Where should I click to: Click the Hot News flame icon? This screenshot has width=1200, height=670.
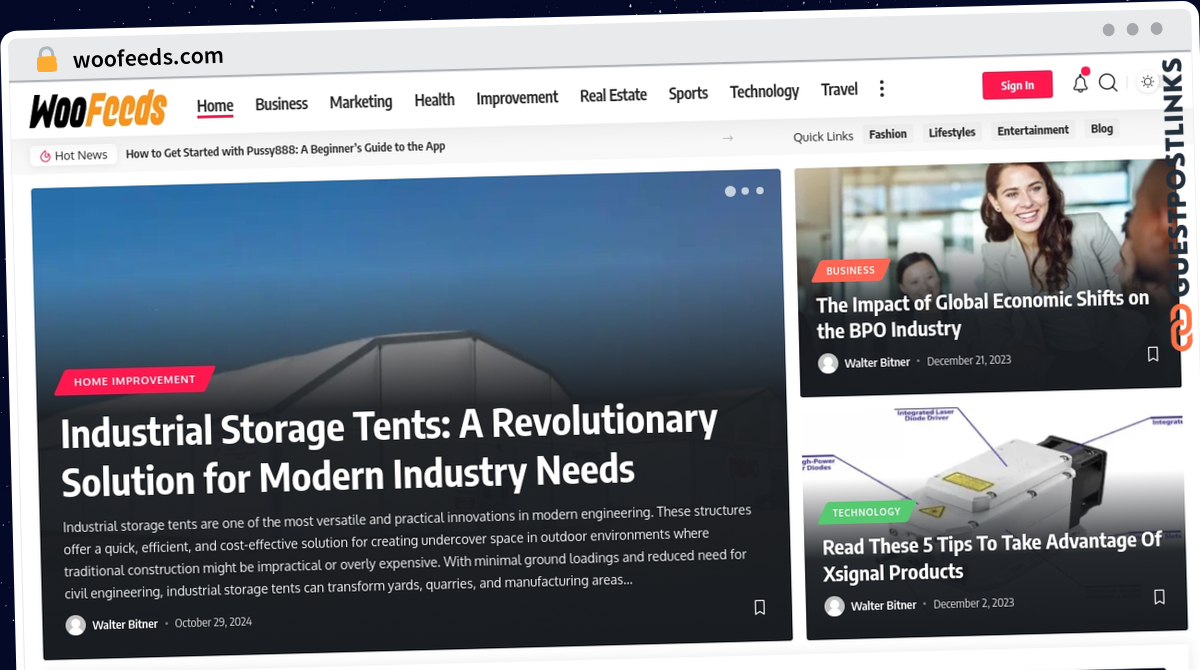[x=45, y=156]
